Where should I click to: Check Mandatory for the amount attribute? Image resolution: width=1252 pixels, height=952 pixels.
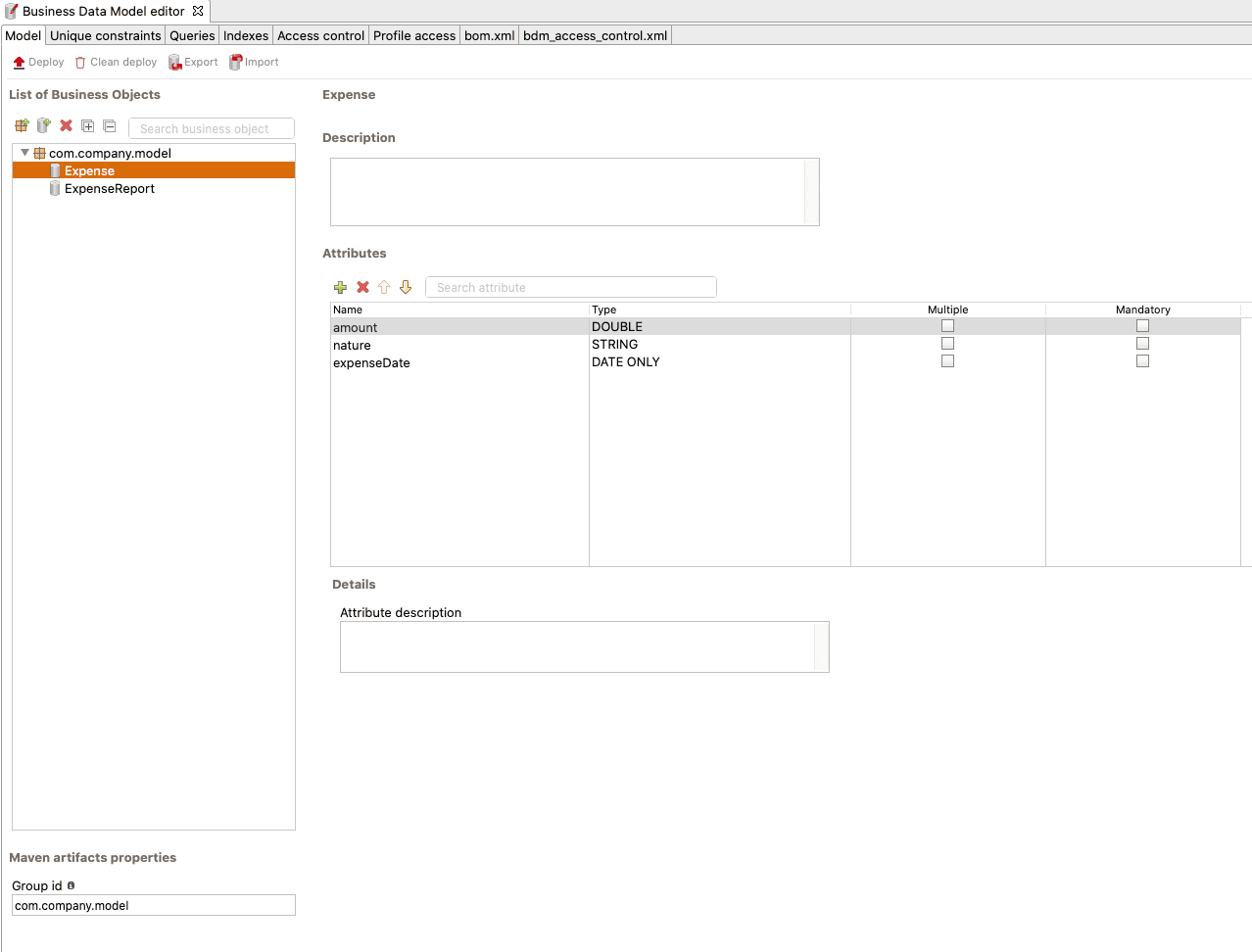(1142, 325)
